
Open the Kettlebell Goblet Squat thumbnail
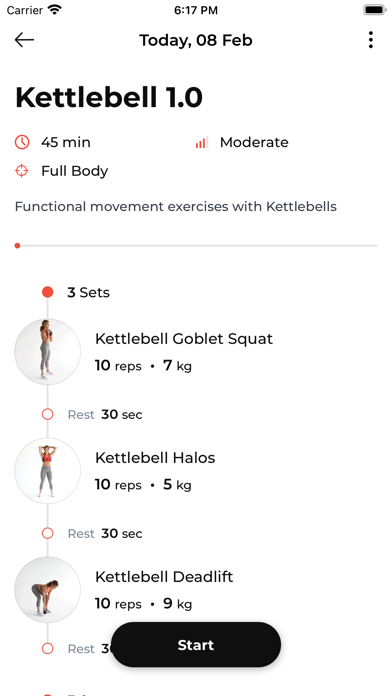click(x=48, y=352)
